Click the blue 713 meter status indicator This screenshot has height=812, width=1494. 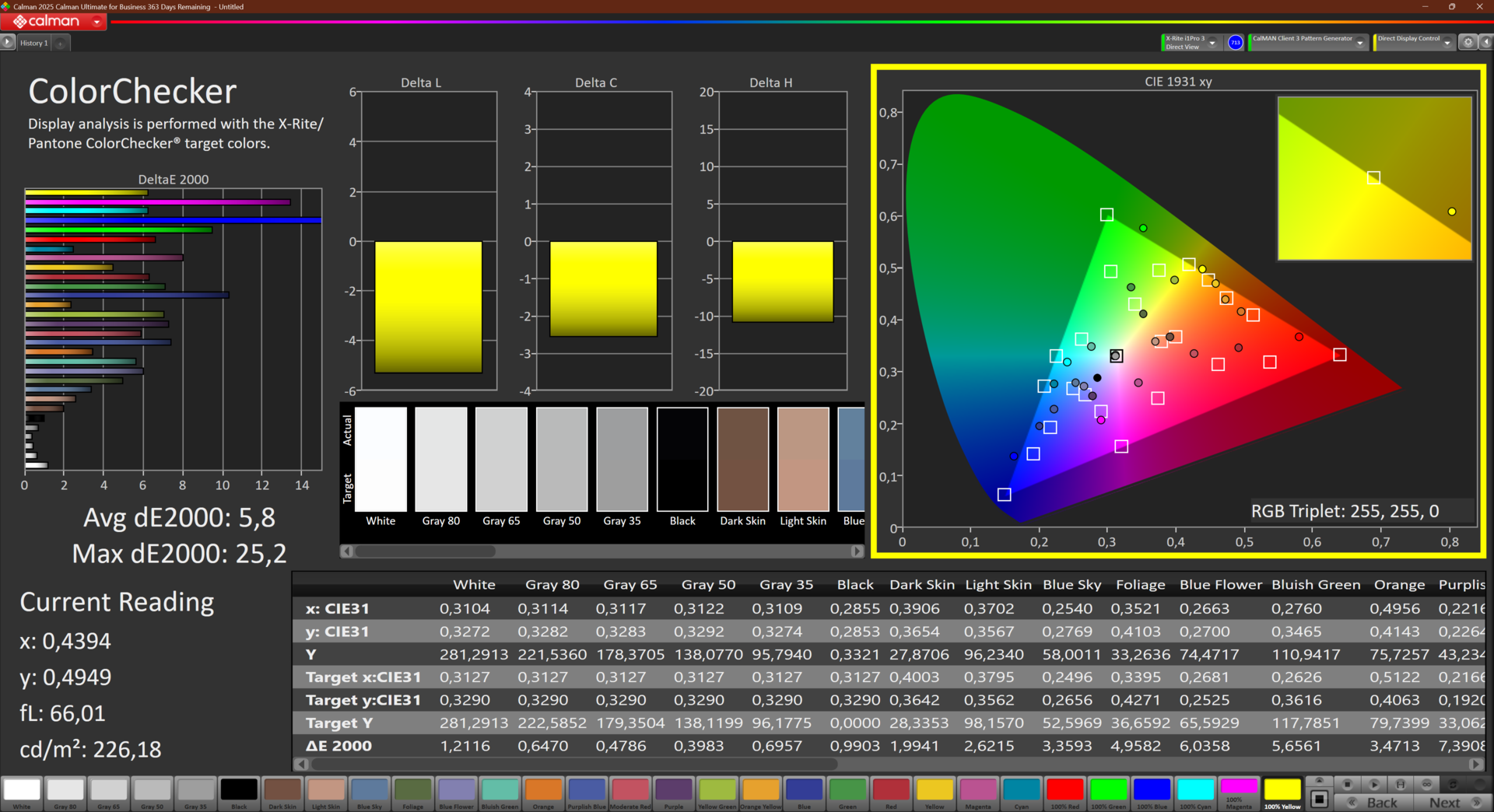(x=1235, y=43)
